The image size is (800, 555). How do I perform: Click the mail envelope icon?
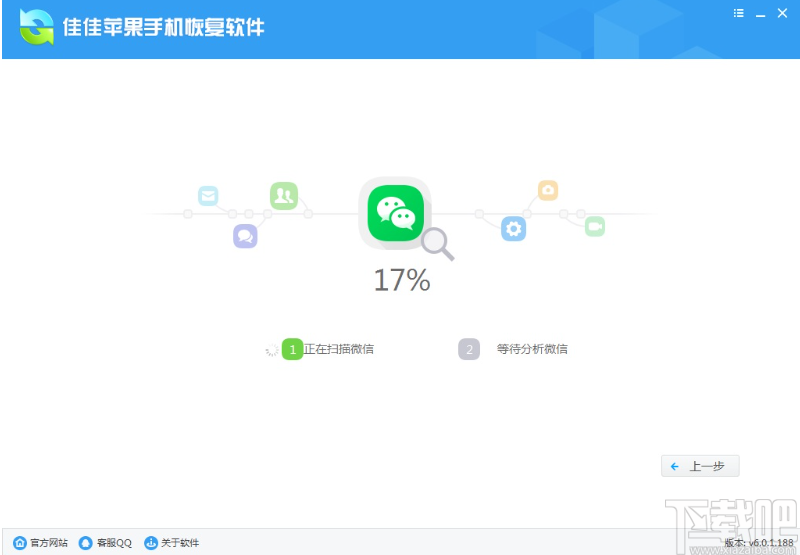pyautogui.click(x=208, y=196)
